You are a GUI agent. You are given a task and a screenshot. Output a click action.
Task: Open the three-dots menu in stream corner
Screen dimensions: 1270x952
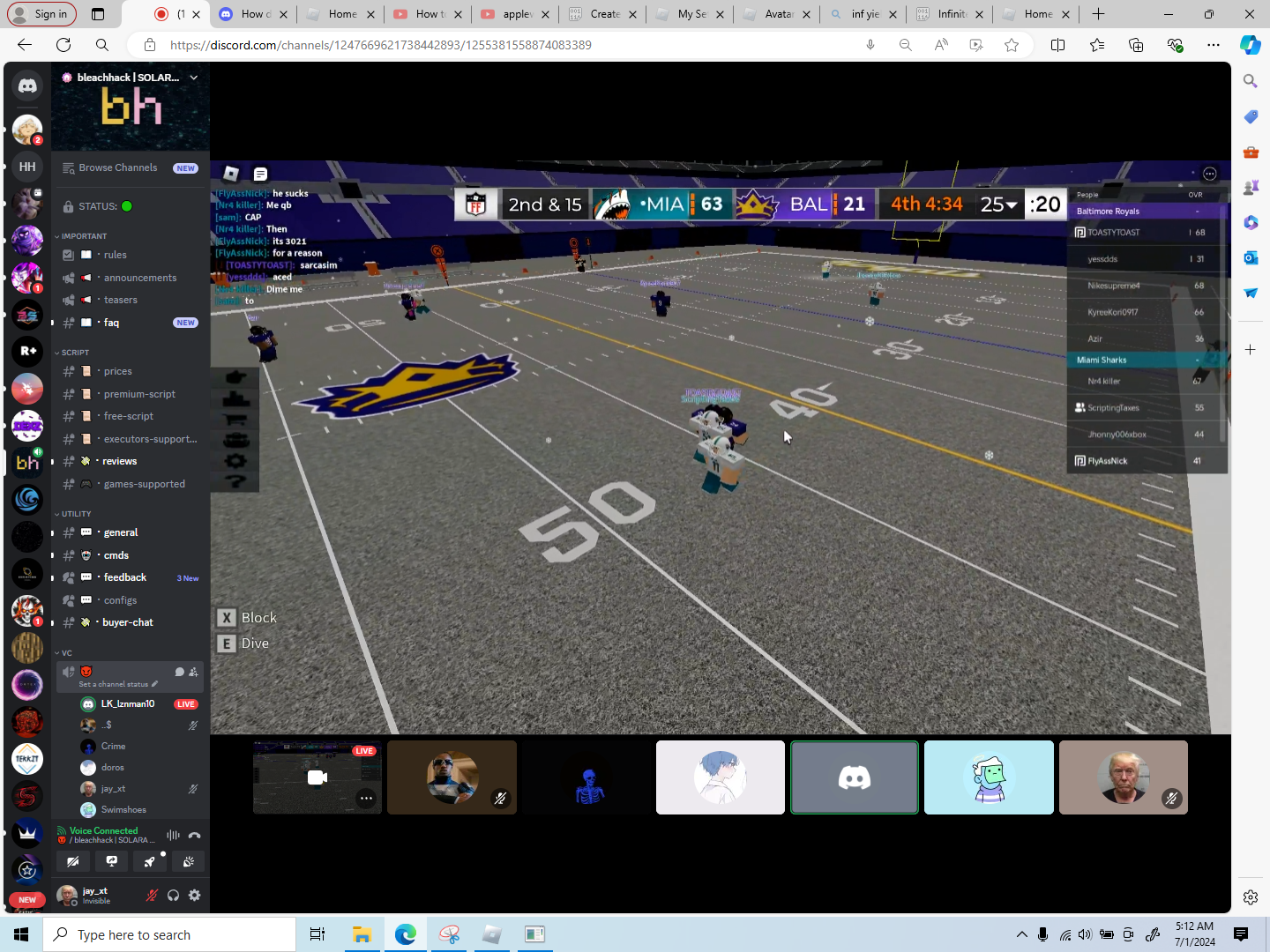pyautogui.click(x=1210, y=174)
